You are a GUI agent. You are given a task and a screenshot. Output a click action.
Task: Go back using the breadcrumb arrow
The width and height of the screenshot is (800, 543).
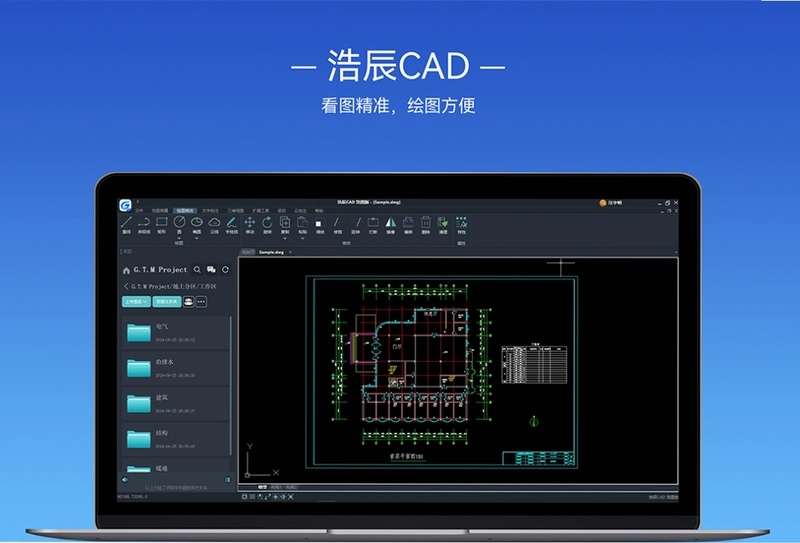click(126, 286)
